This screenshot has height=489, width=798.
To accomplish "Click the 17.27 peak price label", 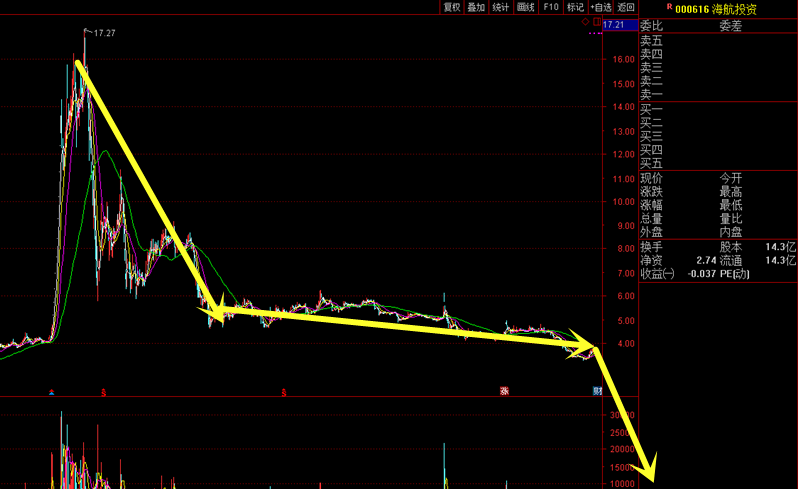I will click(104, 34).
